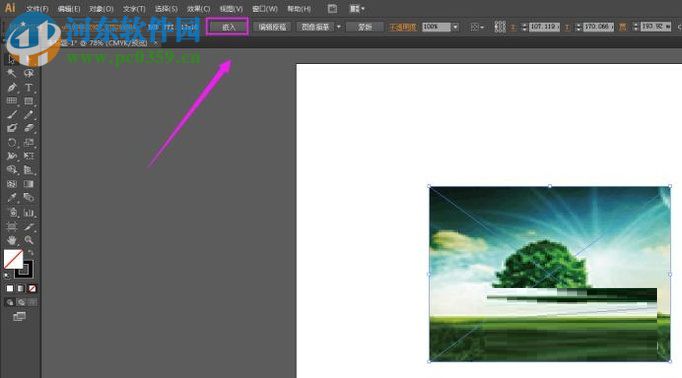
Task: Open the 编辑(E) menu
Action: pos(69,9)
